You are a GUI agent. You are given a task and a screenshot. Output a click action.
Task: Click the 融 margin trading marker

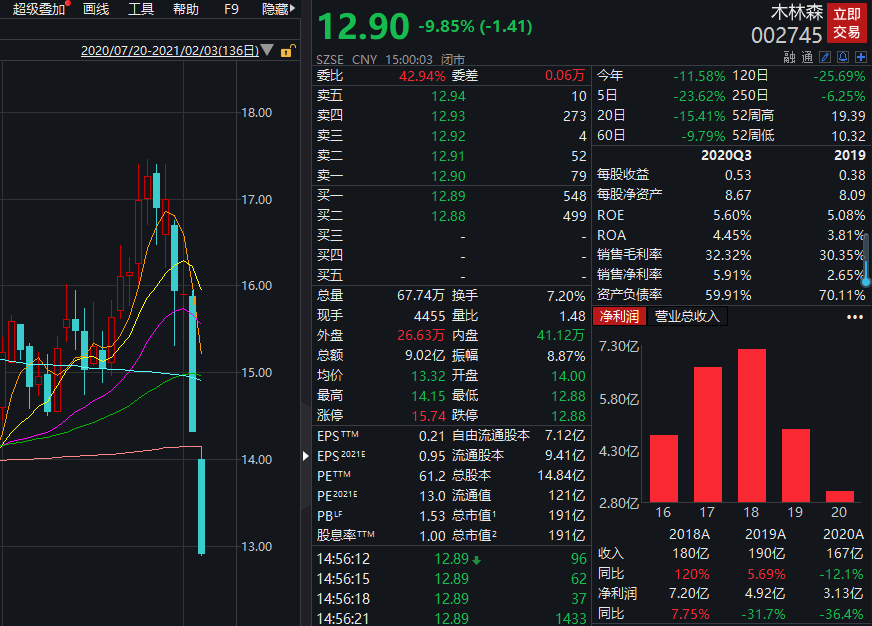790,57
